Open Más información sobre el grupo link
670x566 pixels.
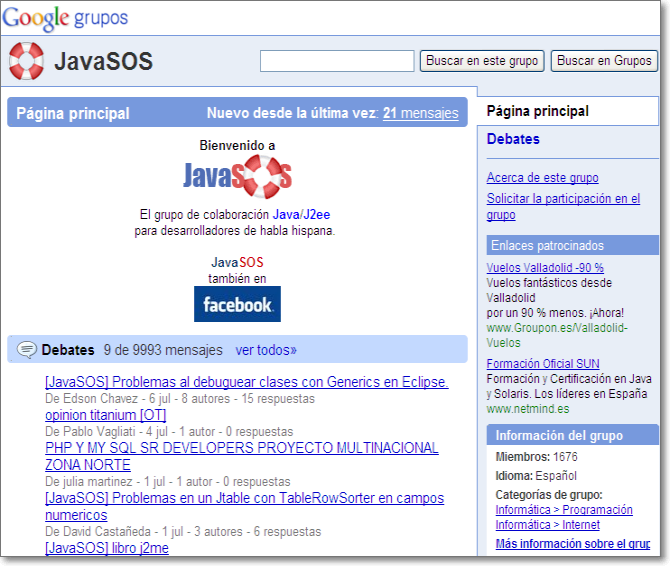[x=573, y=544]
